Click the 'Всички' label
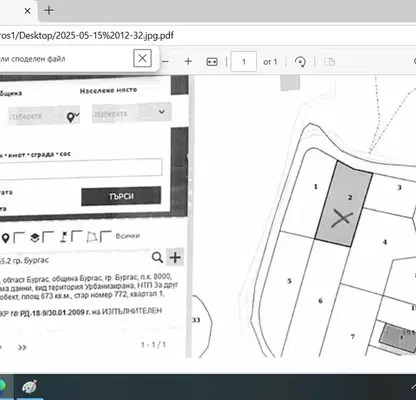416x400 pixels. 128,236
